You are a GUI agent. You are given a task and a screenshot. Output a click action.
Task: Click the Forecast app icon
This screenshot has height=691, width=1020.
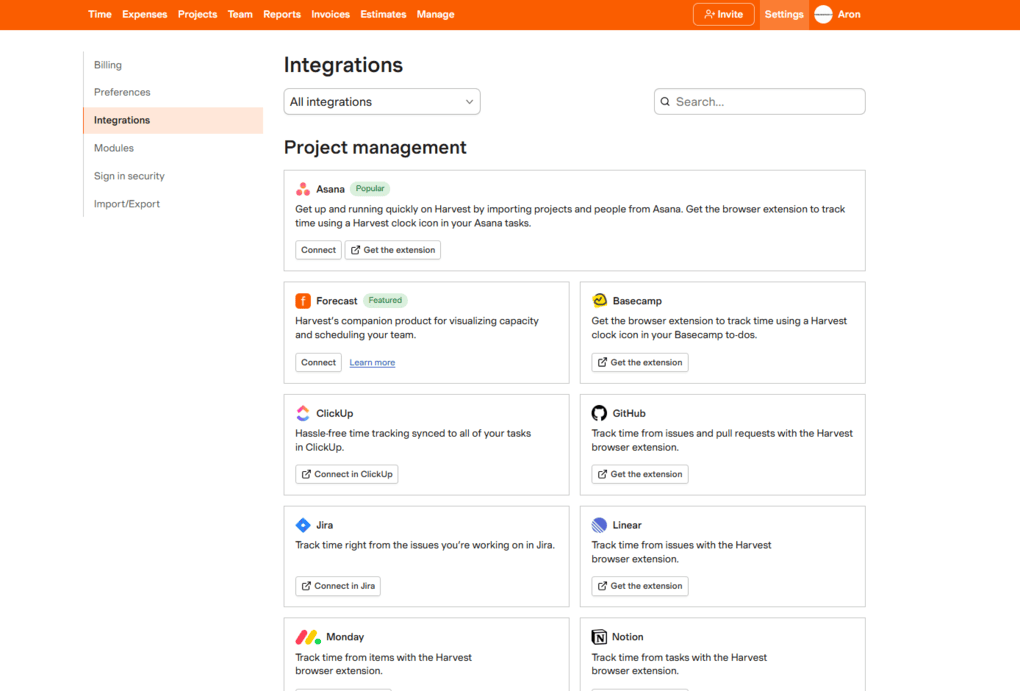(303, 300)
